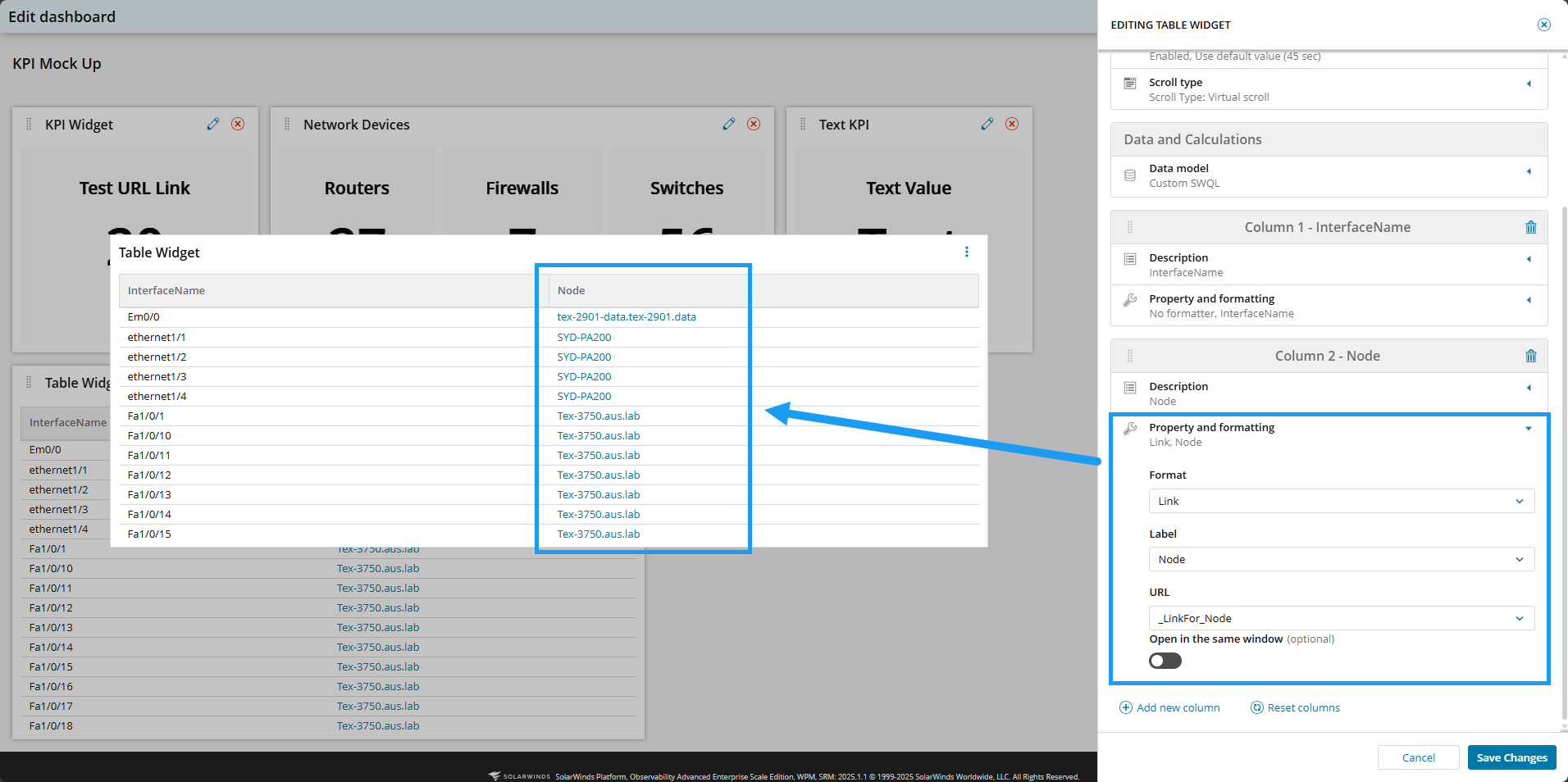Open Table Widget three-dot menu
The height and width of the screenshot is (782, 1568).
point(967,252)
